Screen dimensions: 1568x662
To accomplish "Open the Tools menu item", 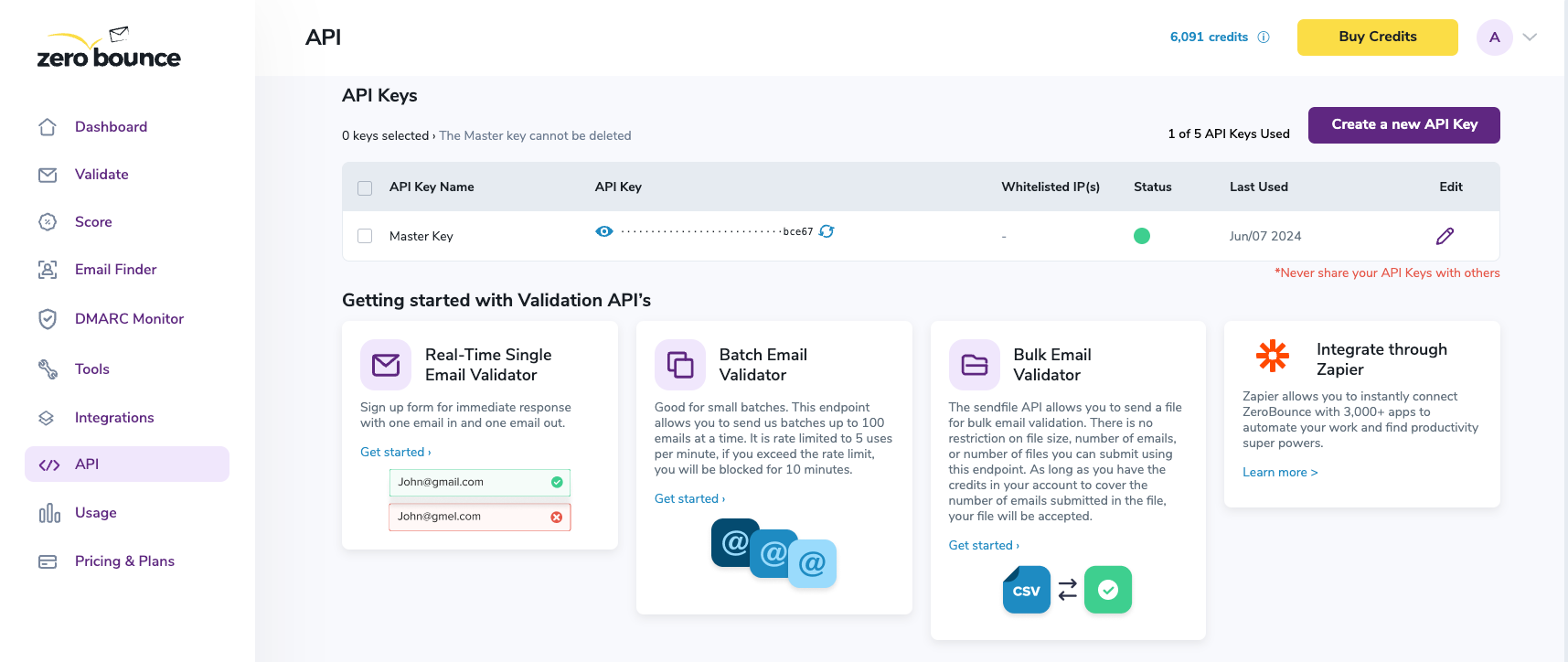I will click(92, 369).
